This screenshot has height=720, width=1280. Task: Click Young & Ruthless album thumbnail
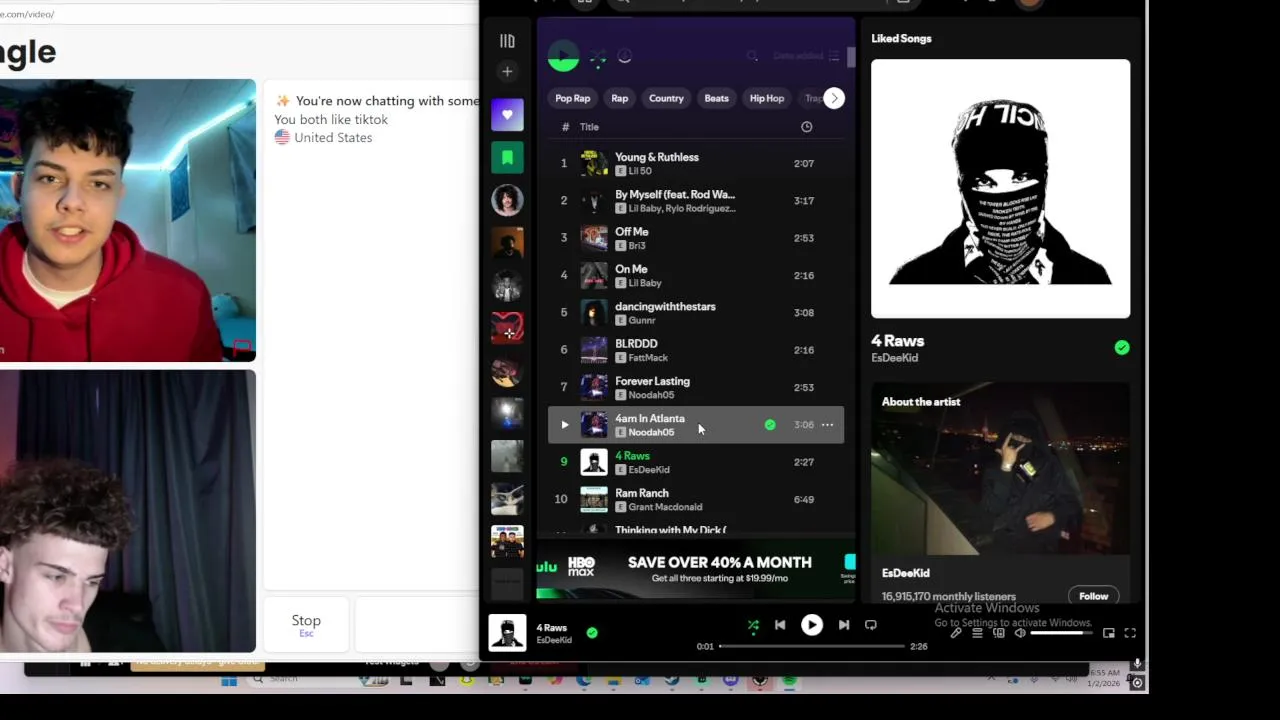point(594,163)
